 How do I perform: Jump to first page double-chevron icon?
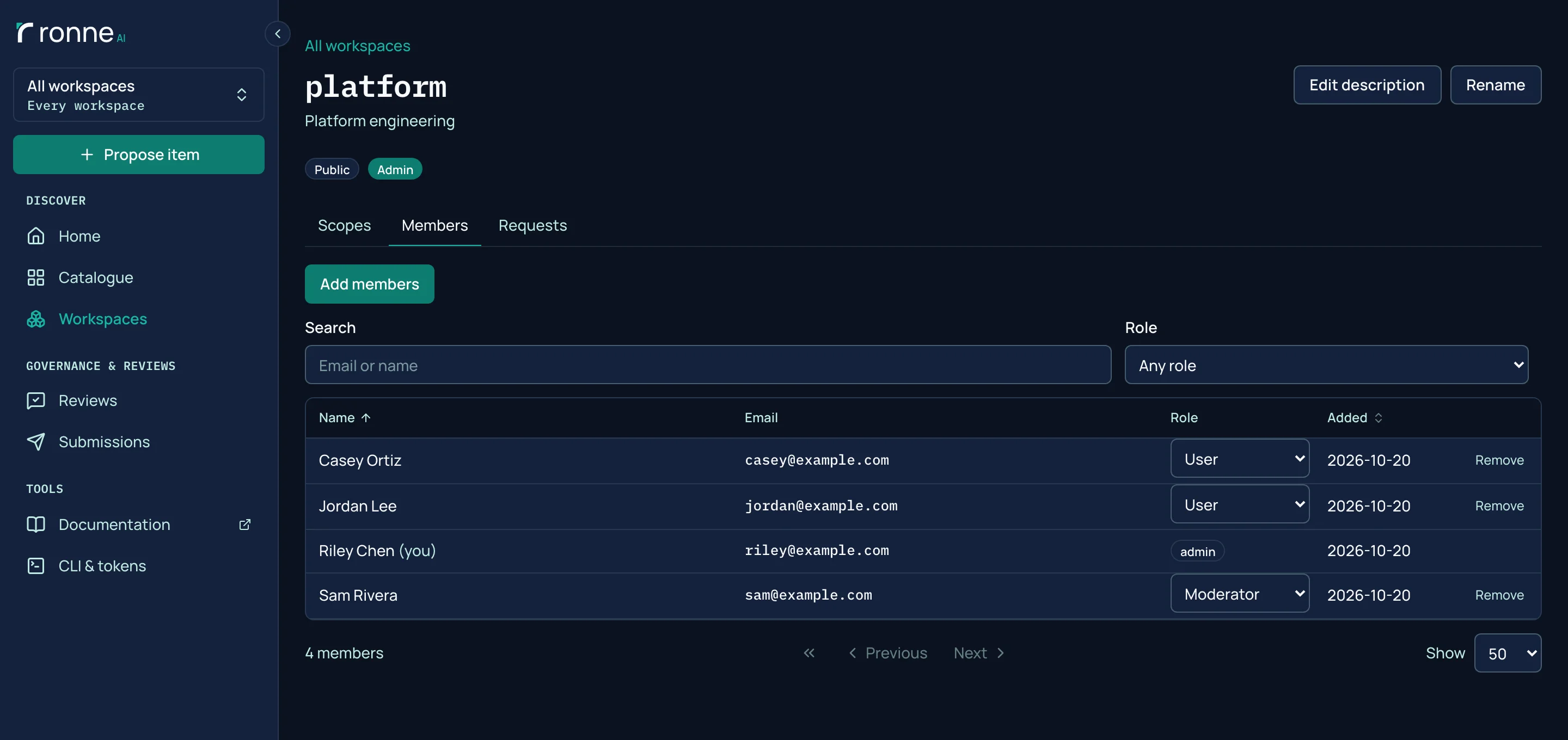tap(809, 653)
